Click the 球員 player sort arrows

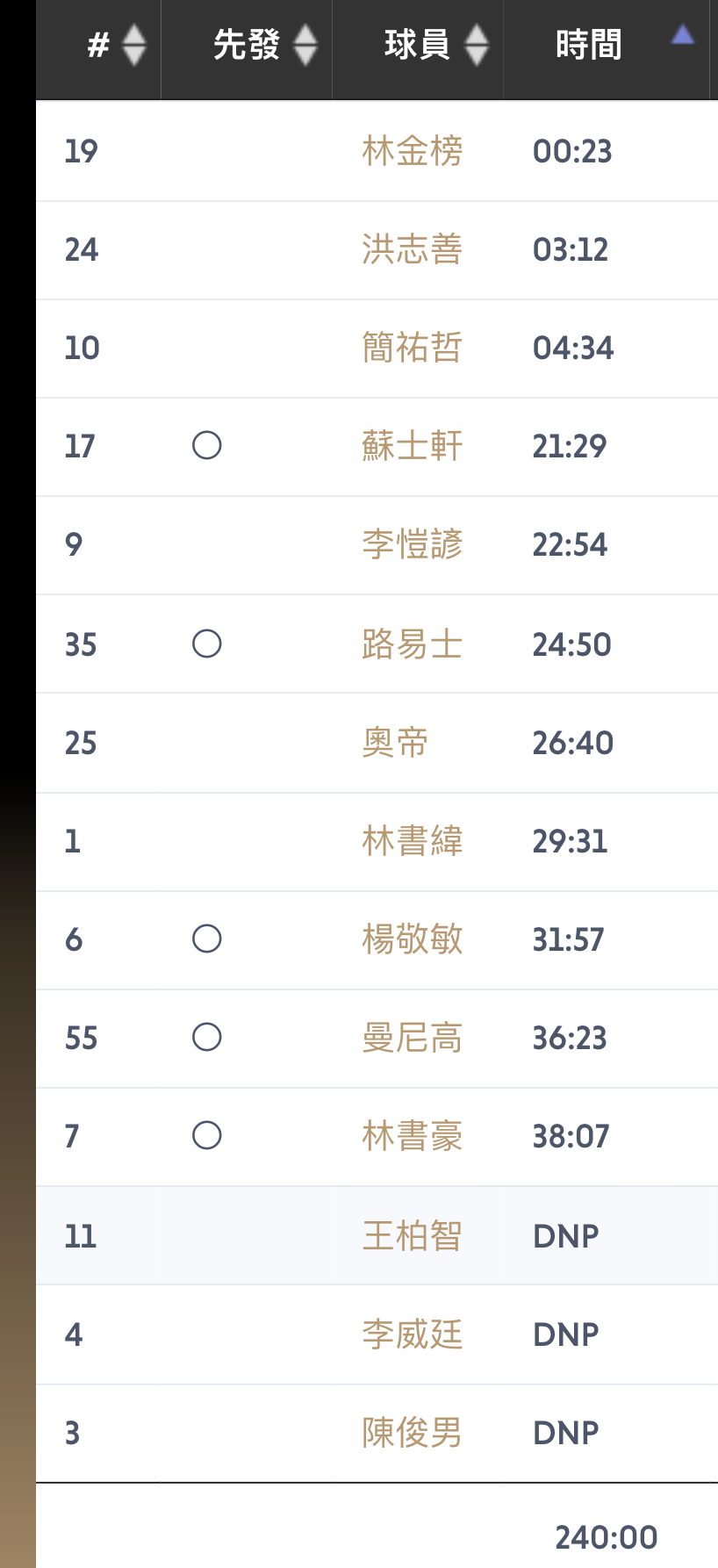click(476, 45)
